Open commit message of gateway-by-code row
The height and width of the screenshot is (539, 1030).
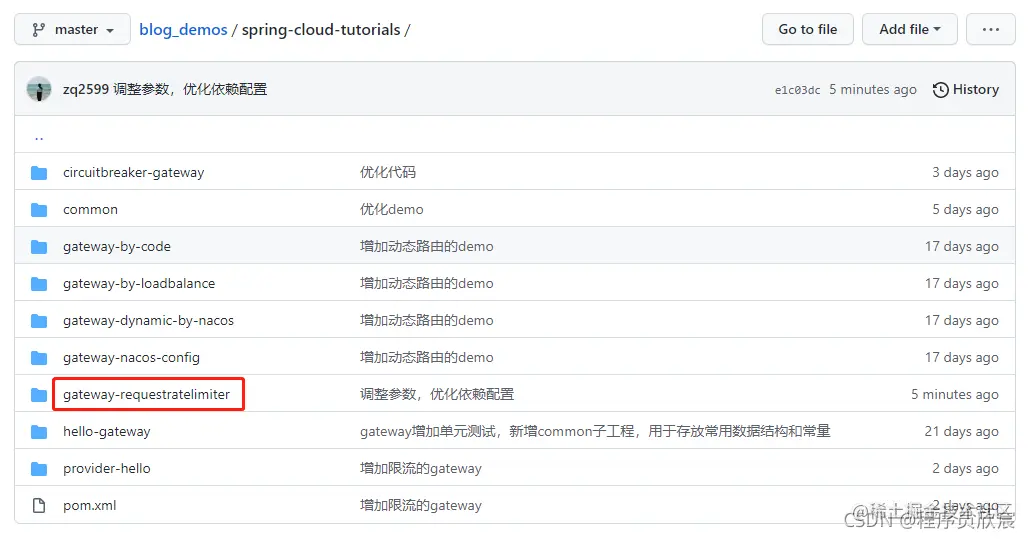(x=426, y=246)
